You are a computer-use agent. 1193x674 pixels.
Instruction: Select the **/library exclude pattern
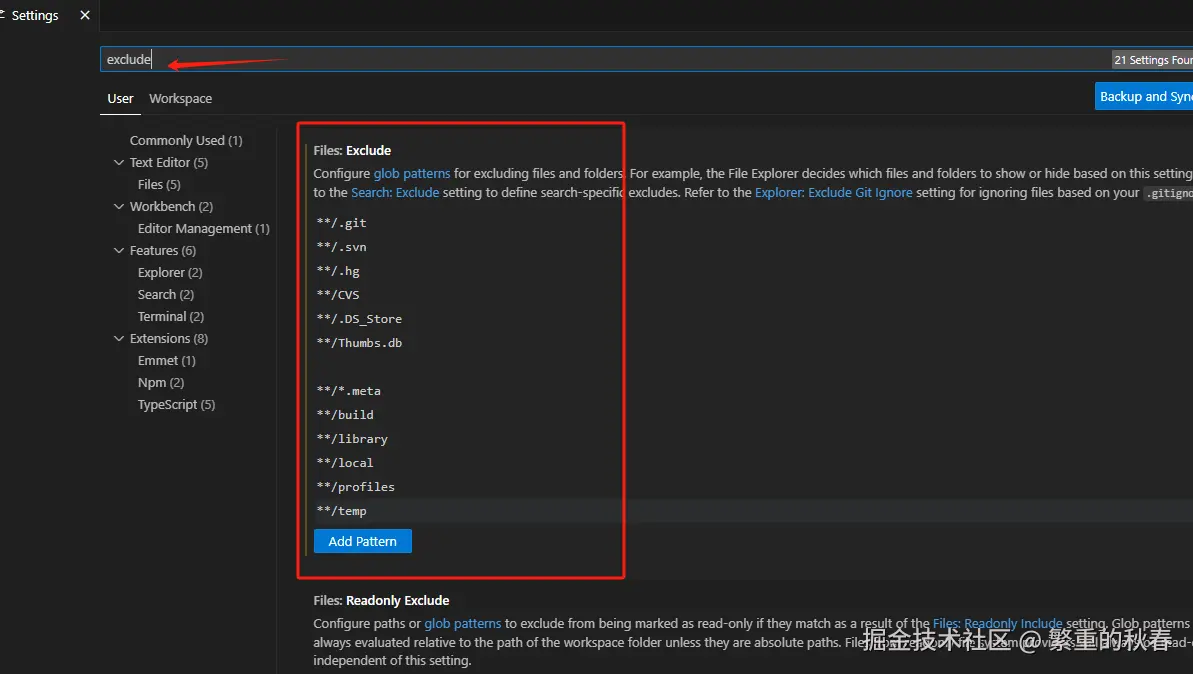(352, 439)
